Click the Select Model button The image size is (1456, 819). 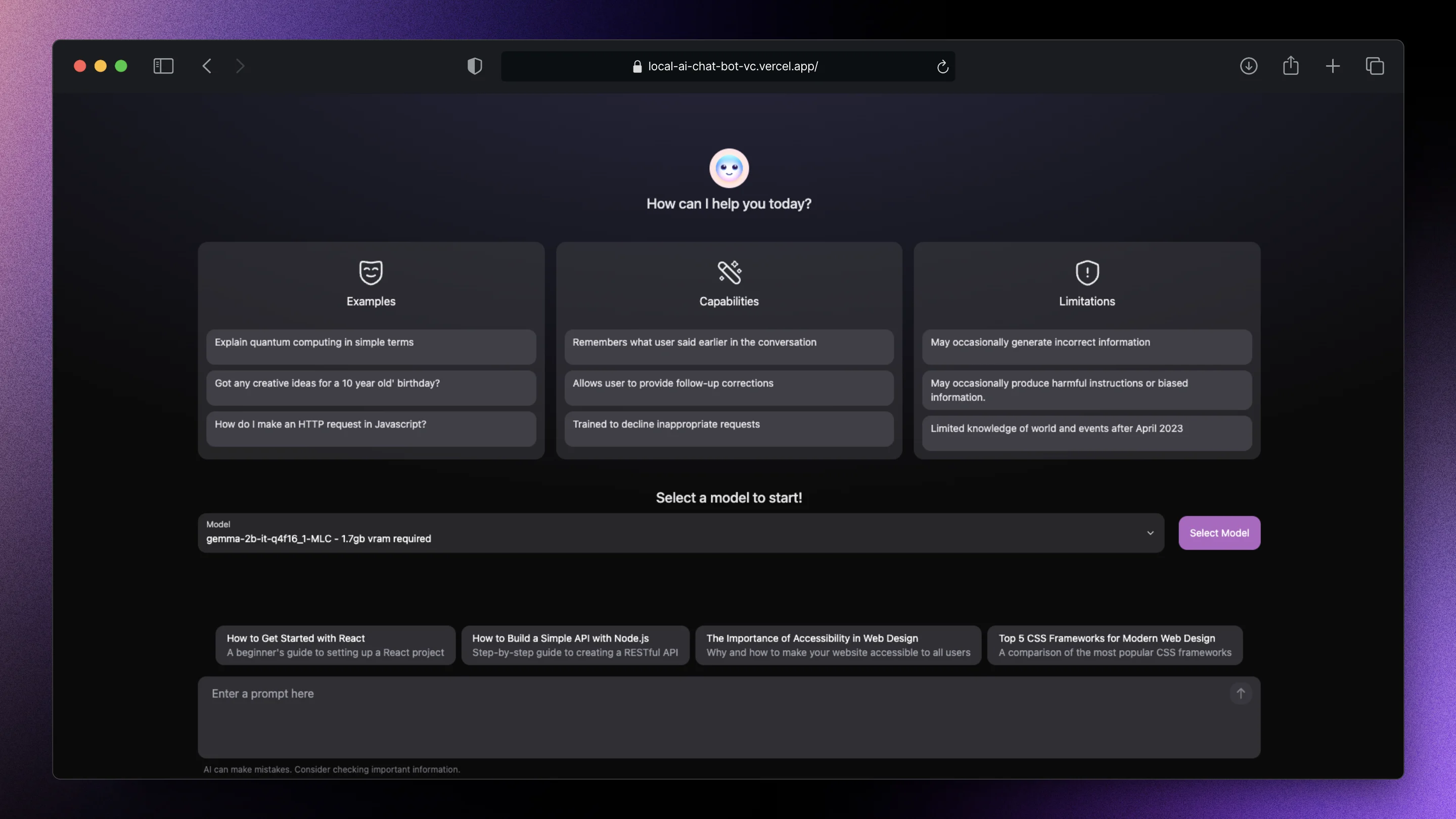pos(1219,533)
